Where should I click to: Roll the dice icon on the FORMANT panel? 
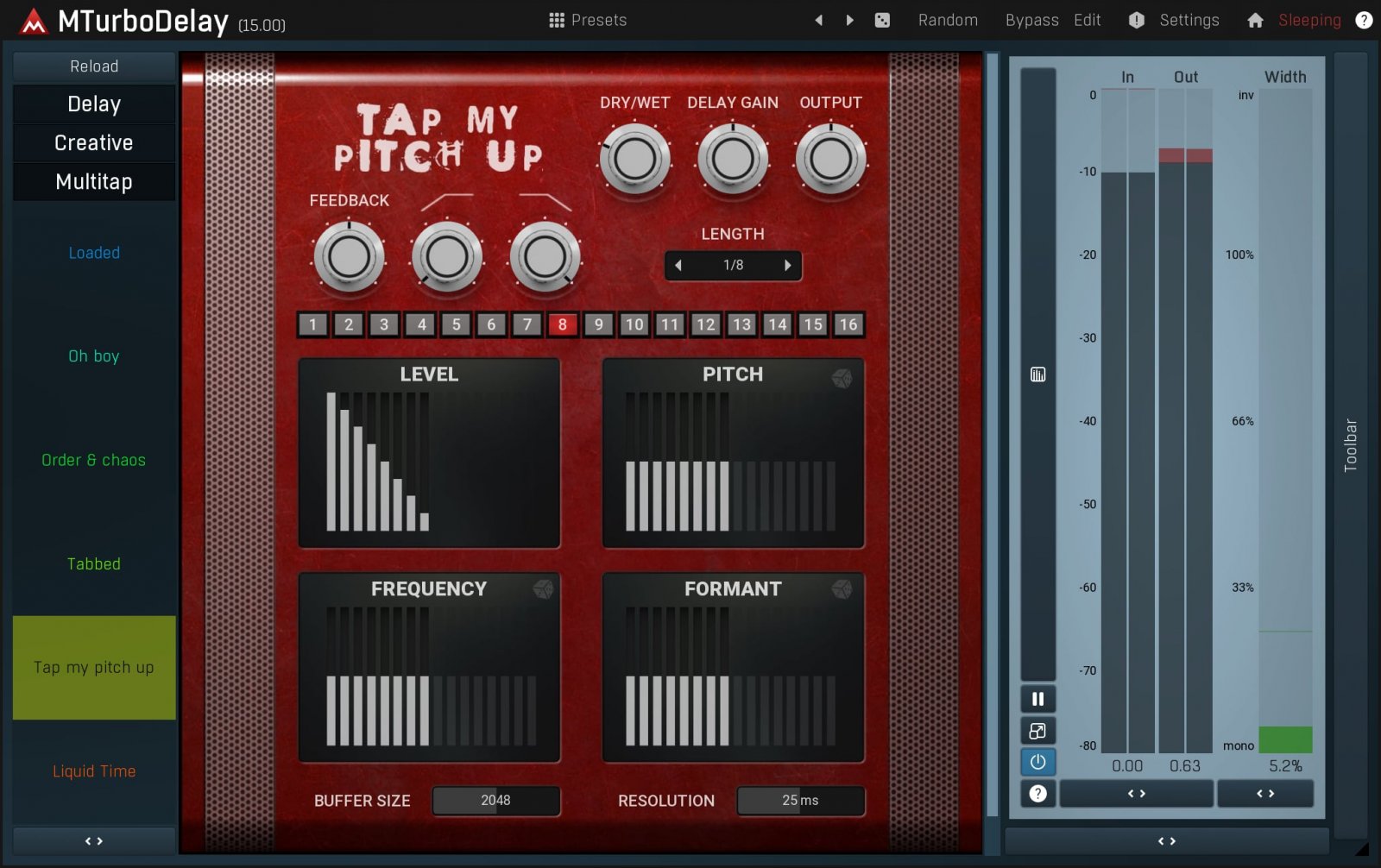pos(843,592)
